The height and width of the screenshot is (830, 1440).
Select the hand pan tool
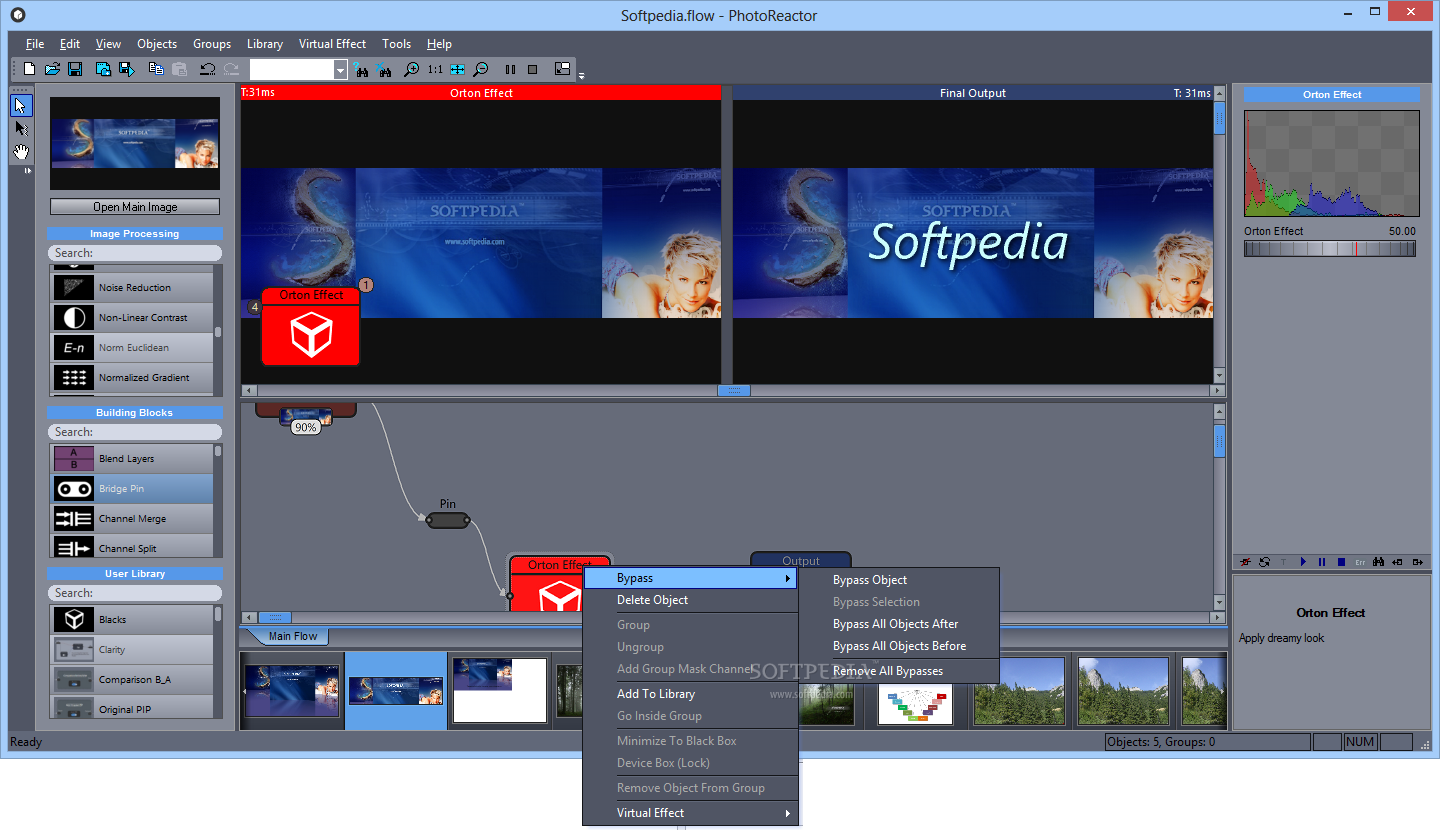pos(21,152)
